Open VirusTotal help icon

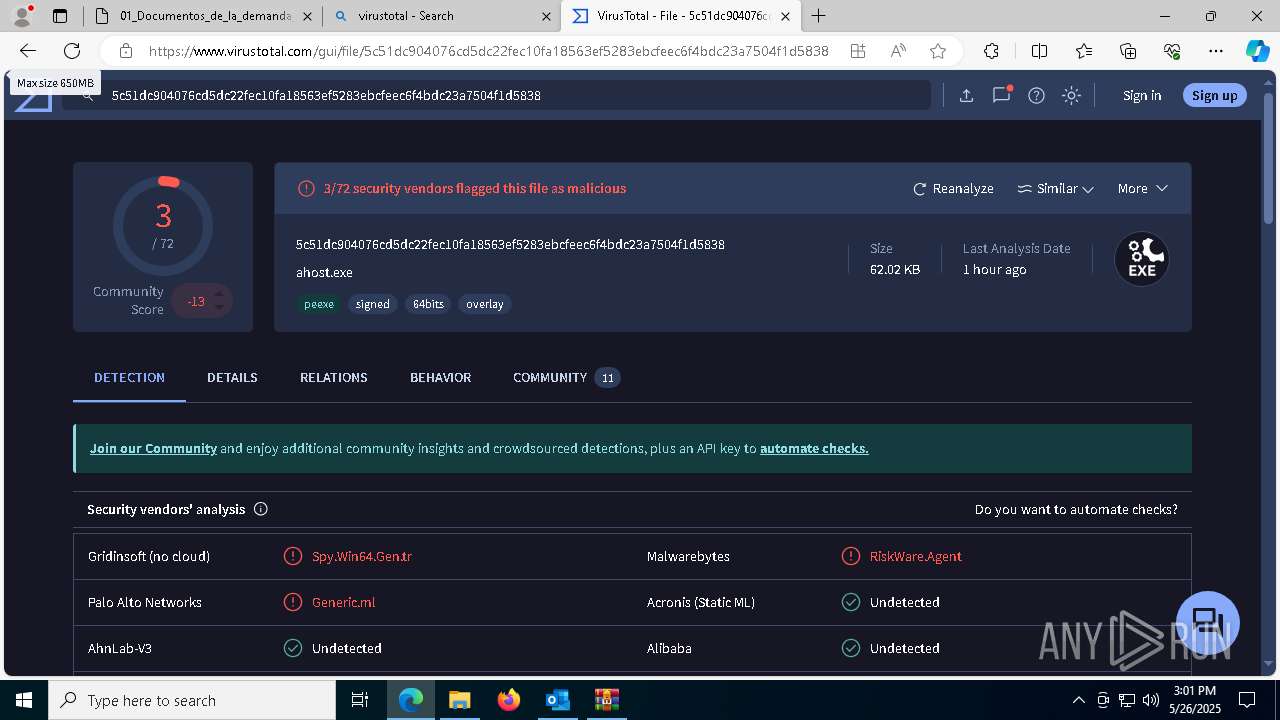click(1037, 95)
